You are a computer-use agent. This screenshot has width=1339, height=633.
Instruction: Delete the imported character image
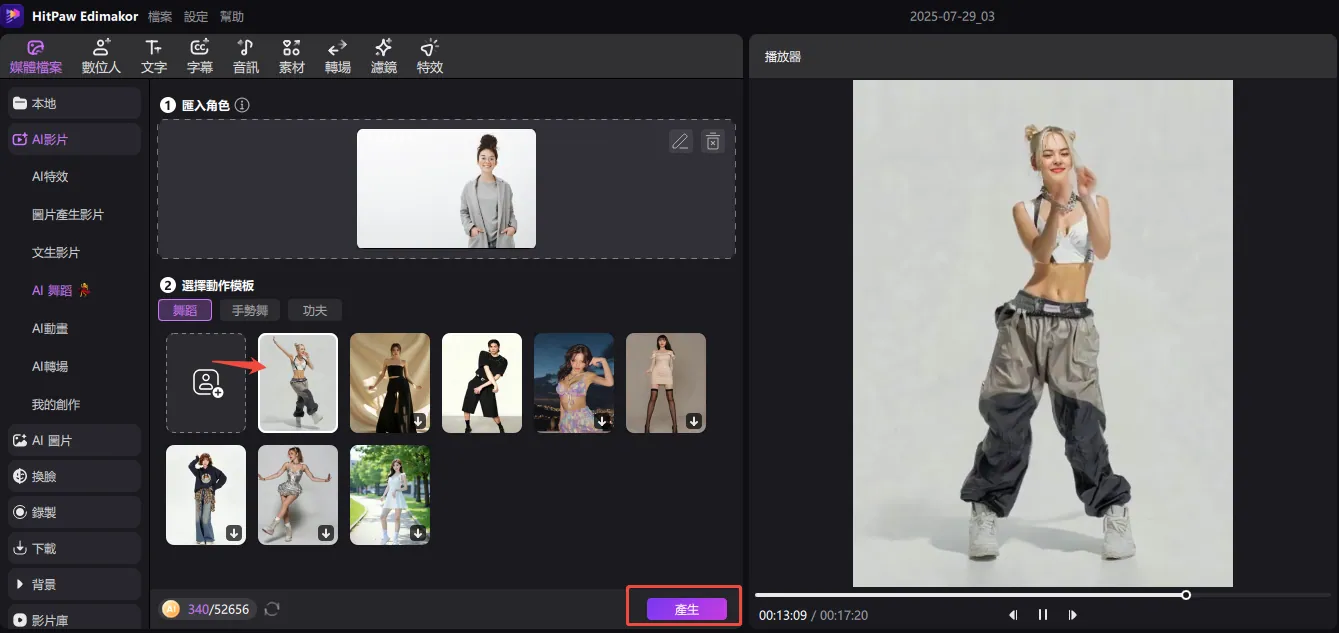pos(712,141)
